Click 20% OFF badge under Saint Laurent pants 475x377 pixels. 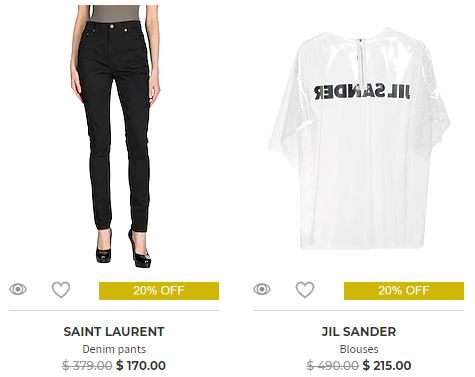[x=159, y=291]
